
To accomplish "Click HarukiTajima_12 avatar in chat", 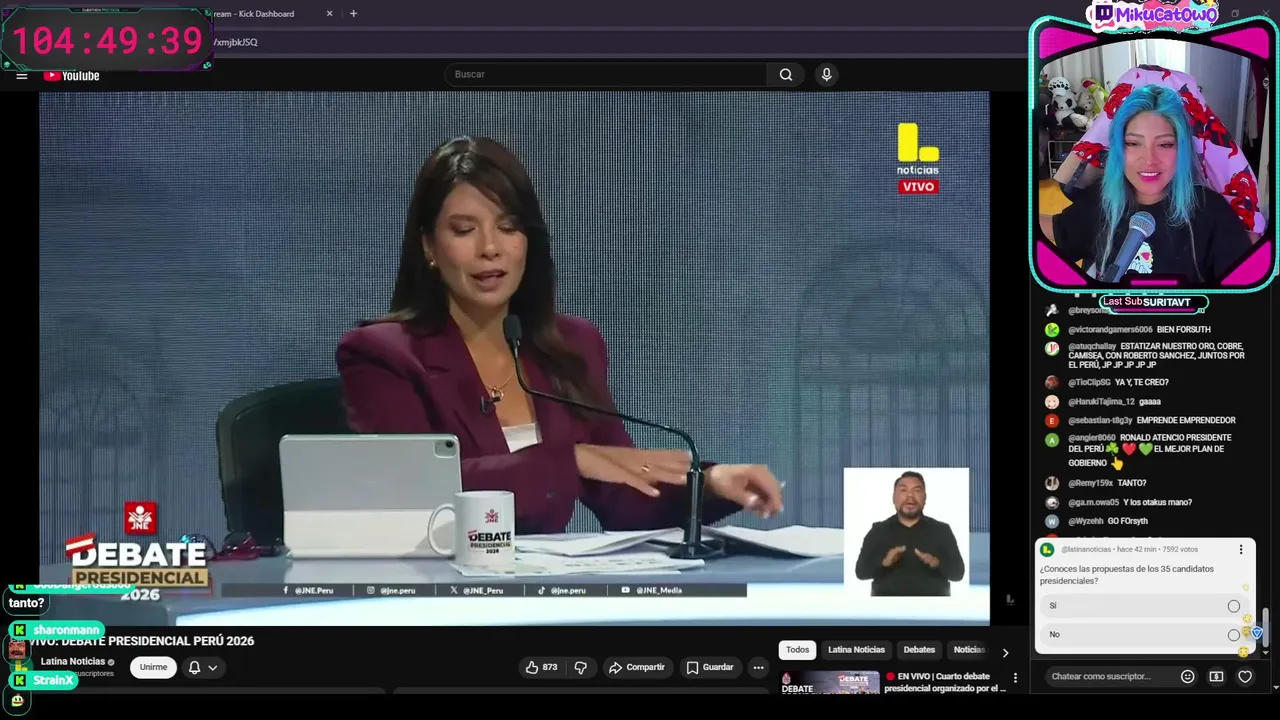I will coord(1052,402).
